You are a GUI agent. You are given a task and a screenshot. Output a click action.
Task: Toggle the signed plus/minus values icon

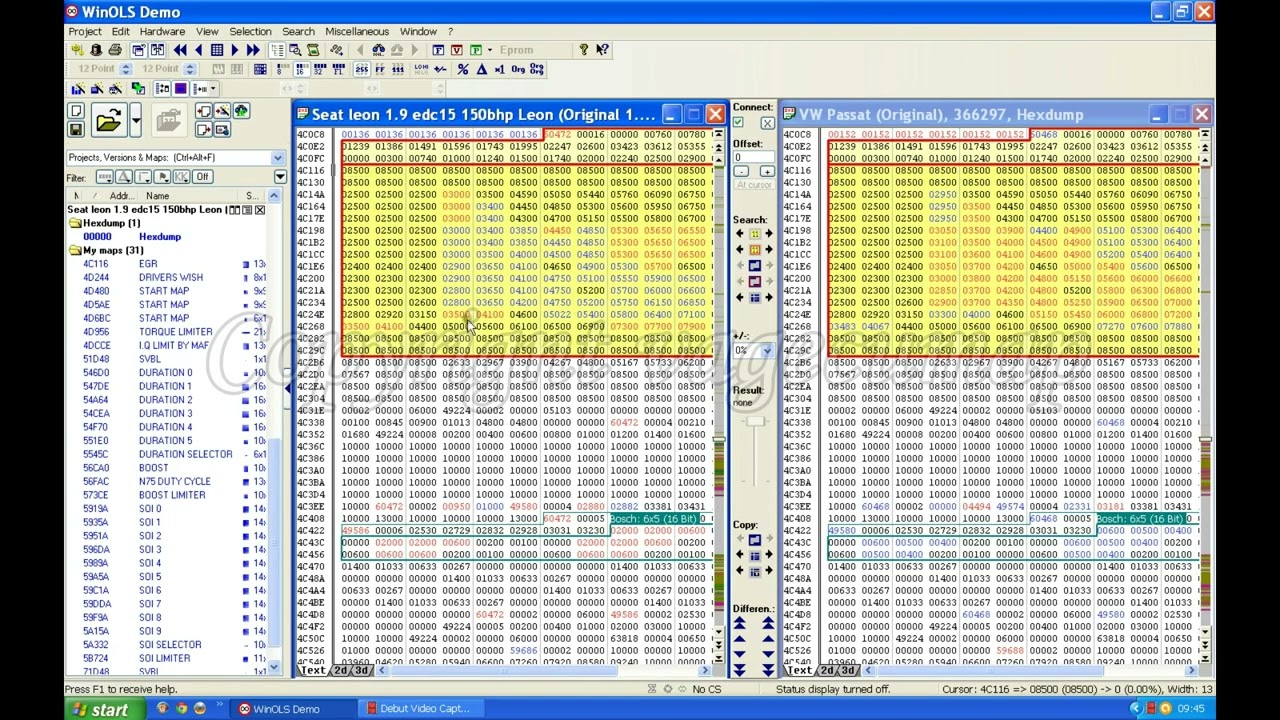click(441, 69)
